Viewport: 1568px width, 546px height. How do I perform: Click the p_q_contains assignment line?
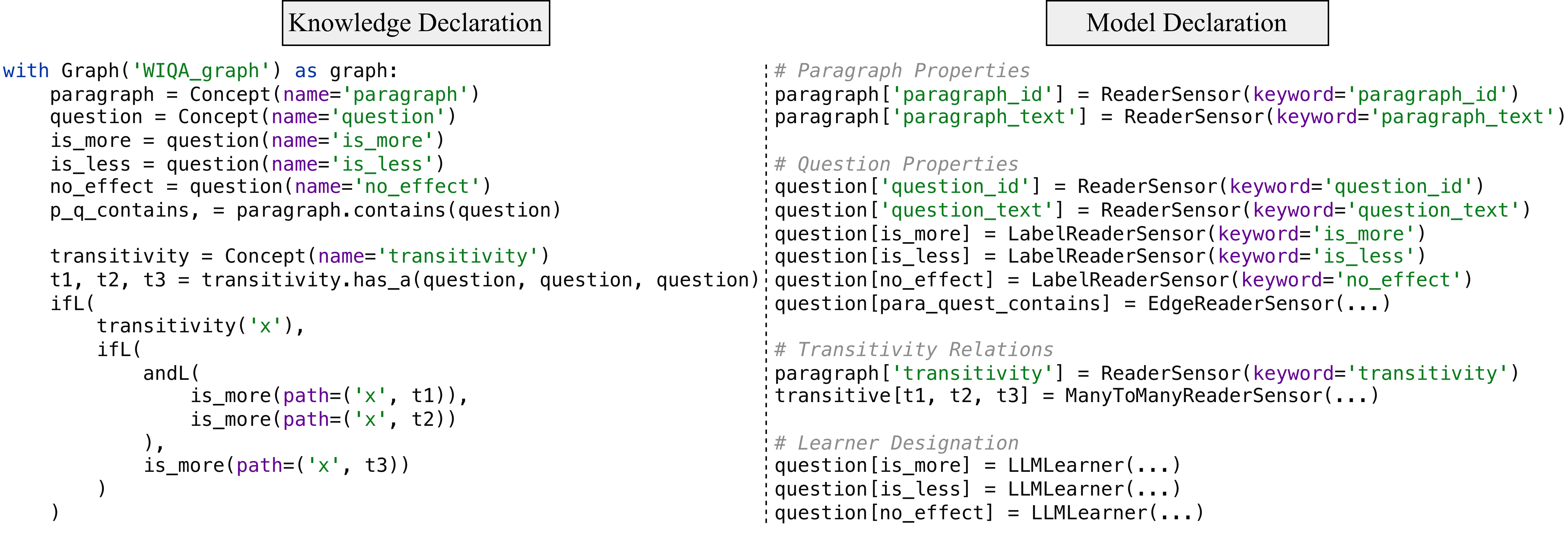(304, 211)
